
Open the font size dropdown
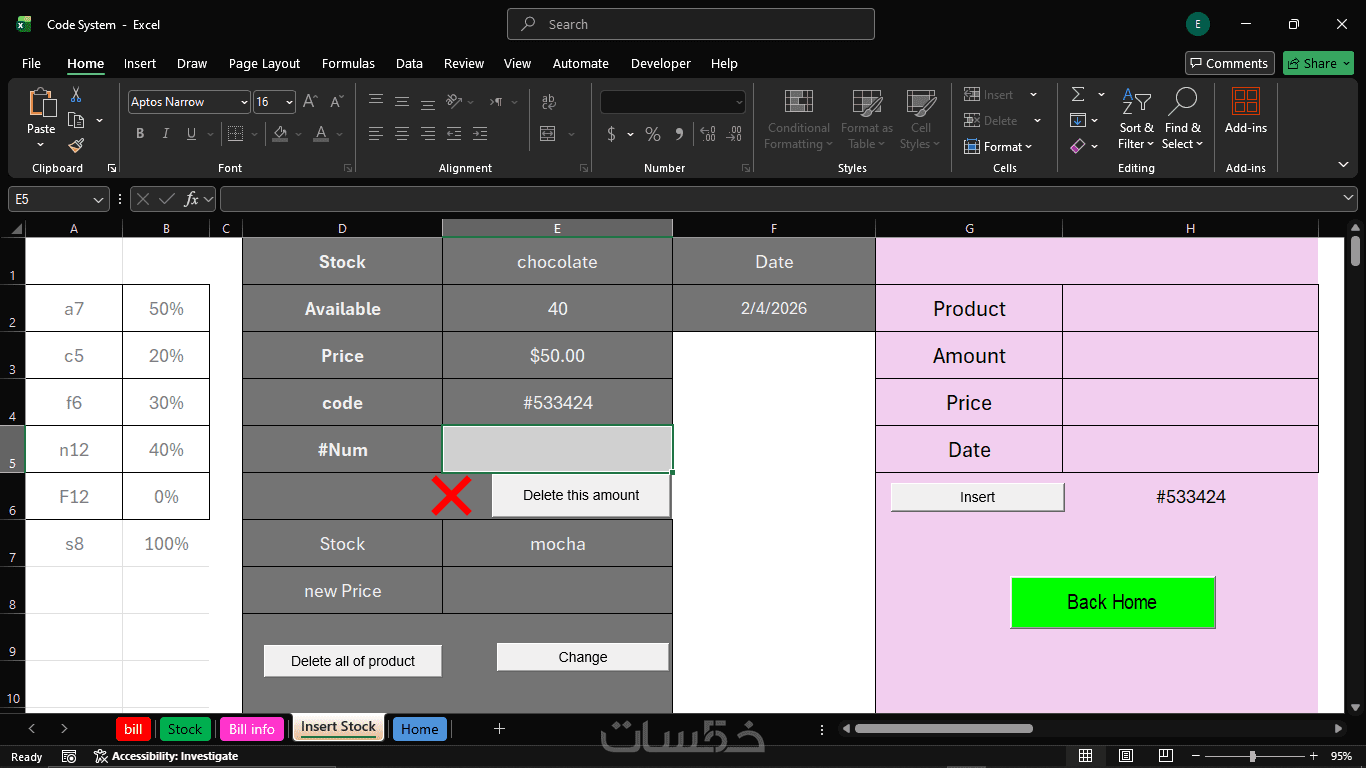[290, 102]
